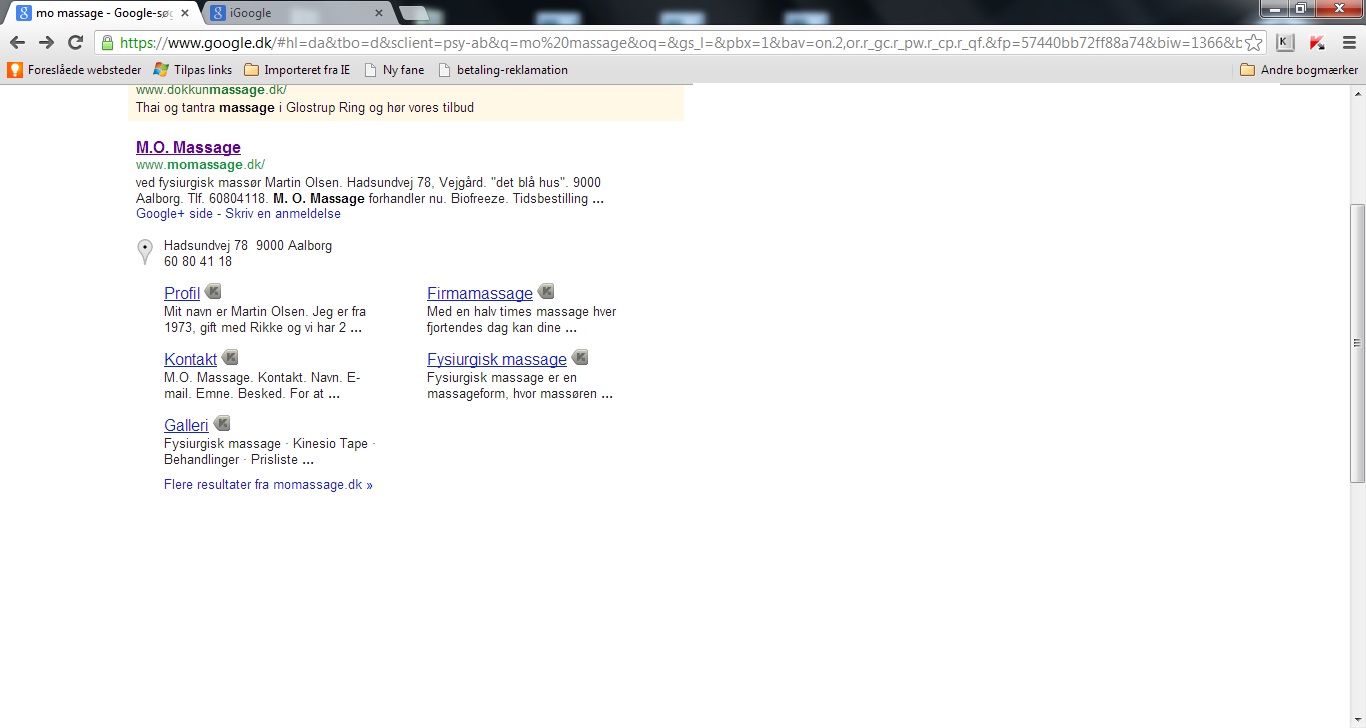Open the Fysiurgisk massage sitelink
Screen dimensions: 1366x728
click(x=497, y=359)
